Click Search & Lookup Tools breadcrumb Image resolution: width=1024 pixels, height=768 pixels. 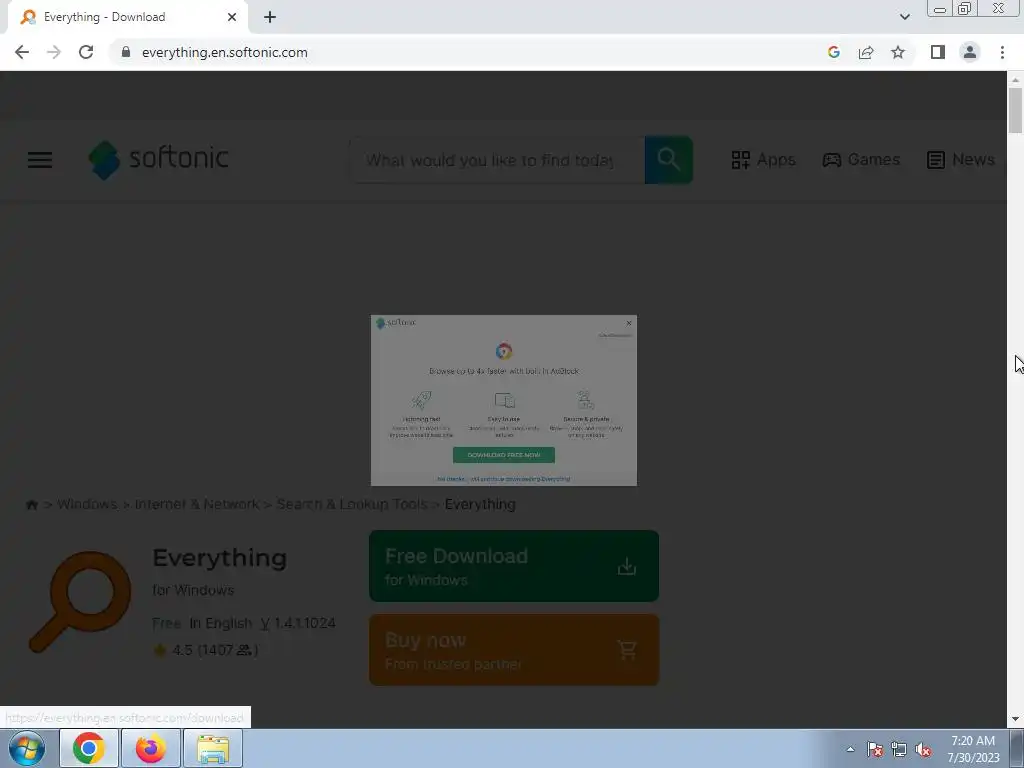(x=352, y=504)
